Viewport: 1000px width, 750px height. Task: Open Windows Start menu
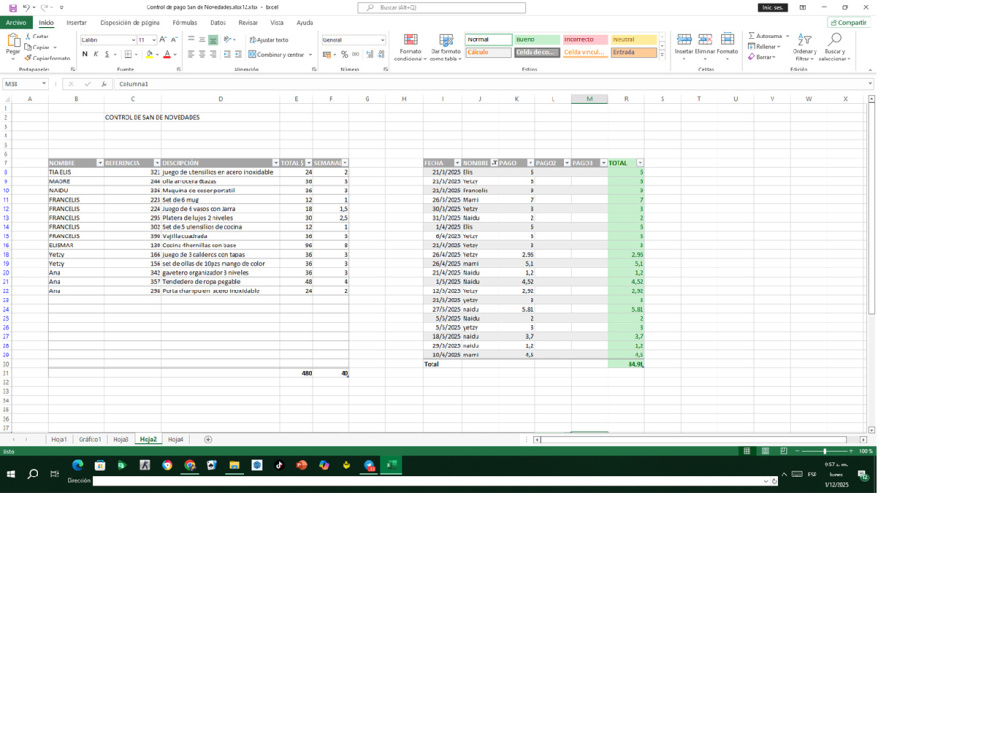(x=11, y=474)
